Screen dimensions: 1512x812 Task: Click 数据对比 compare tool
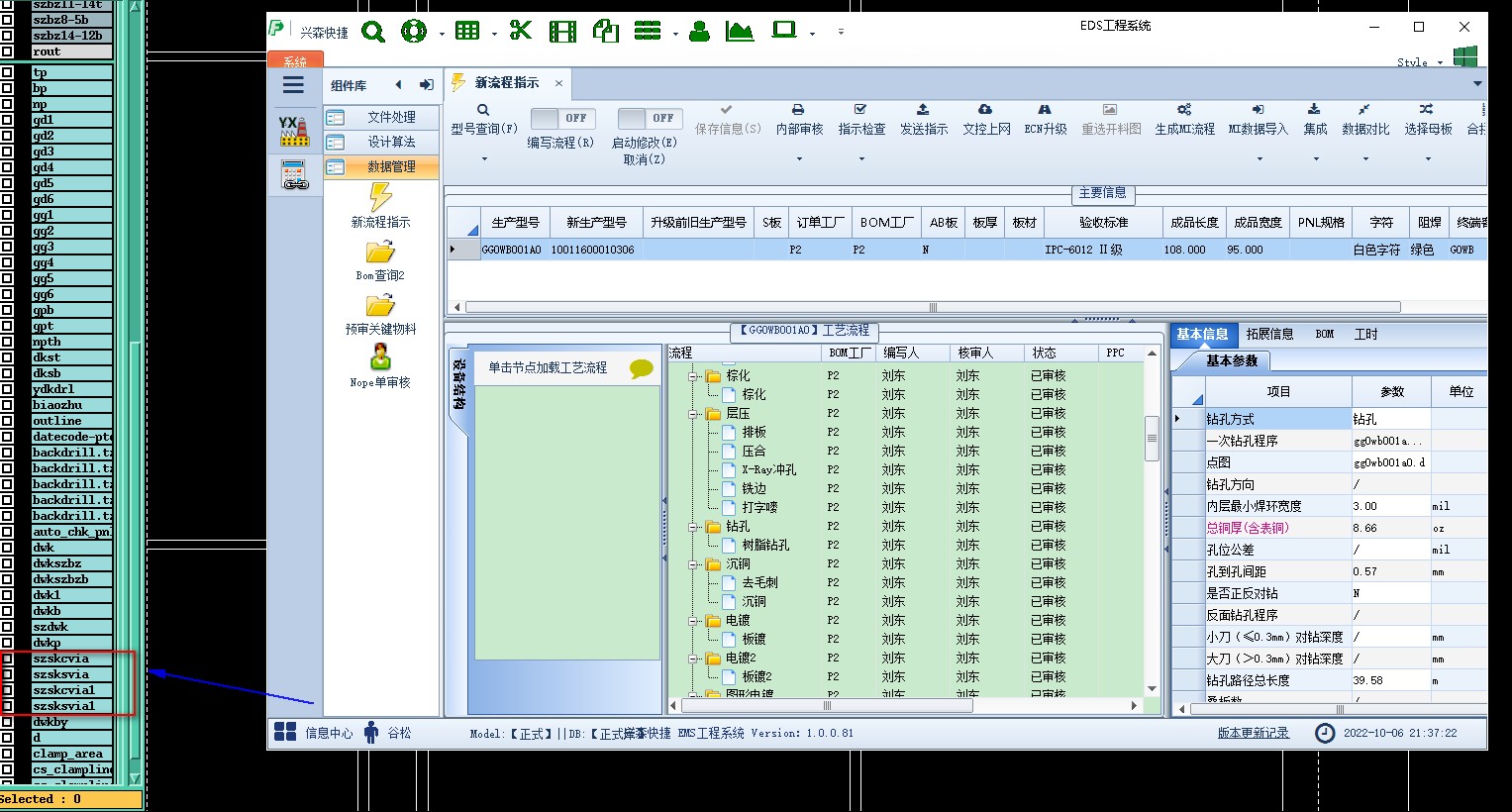point(1365,120)
